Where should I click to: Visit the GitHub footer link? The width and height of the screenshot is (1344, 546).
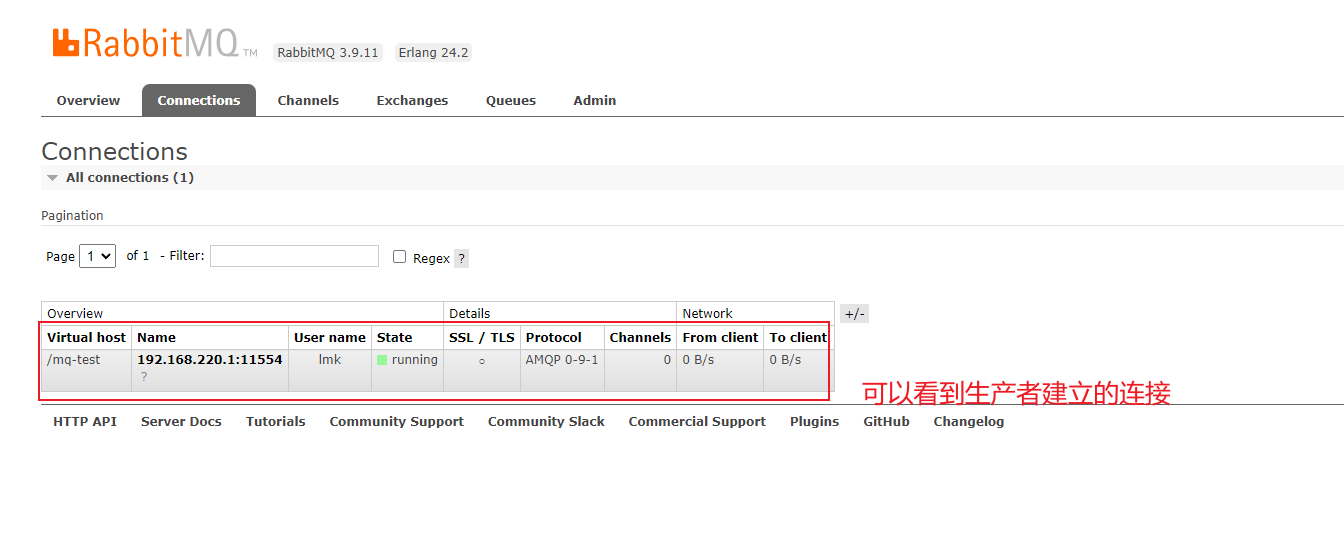coord(886,422)
